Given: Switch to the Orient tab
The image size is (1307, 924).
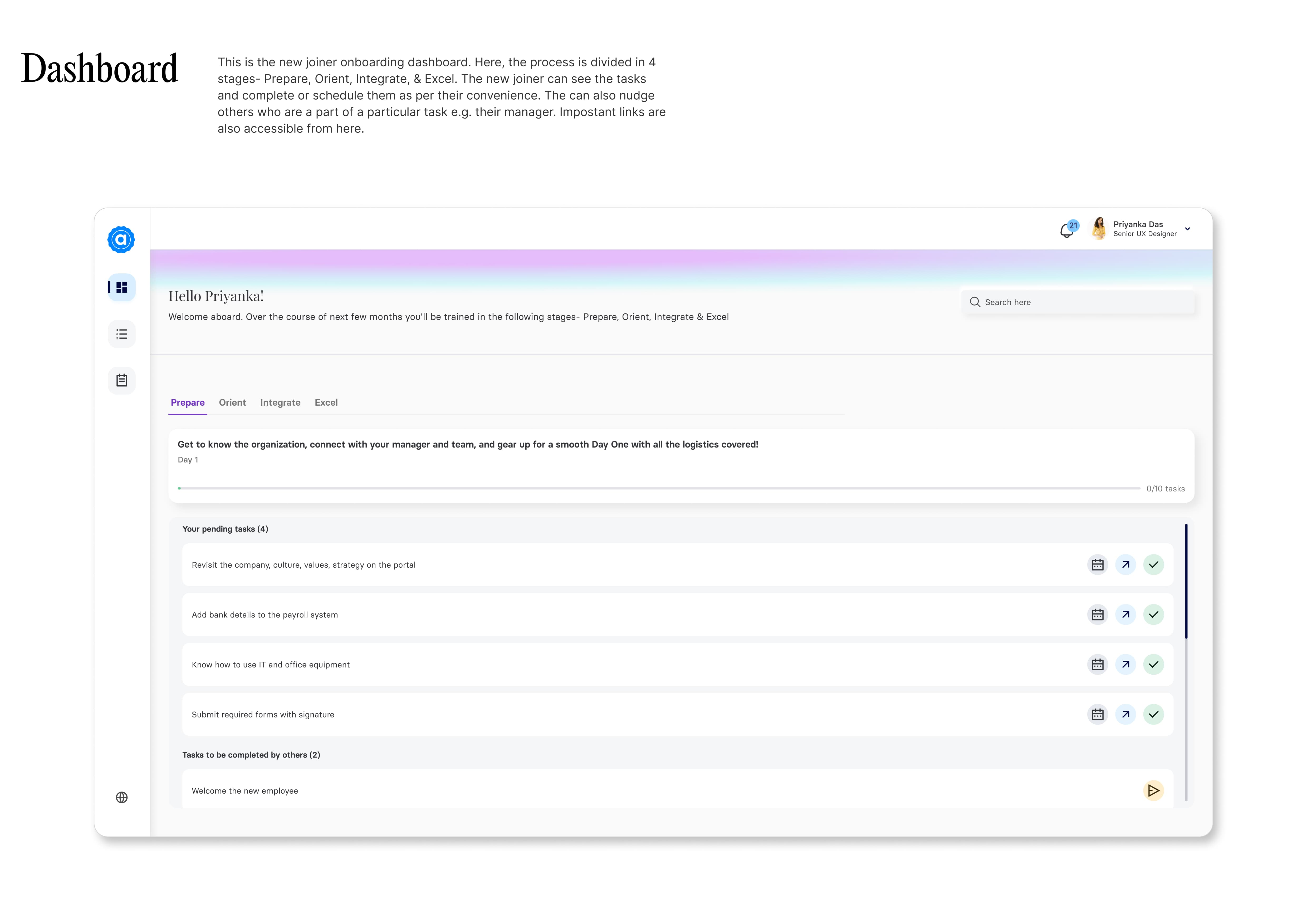Looking at the screenshot, I should tap(232, 402).
